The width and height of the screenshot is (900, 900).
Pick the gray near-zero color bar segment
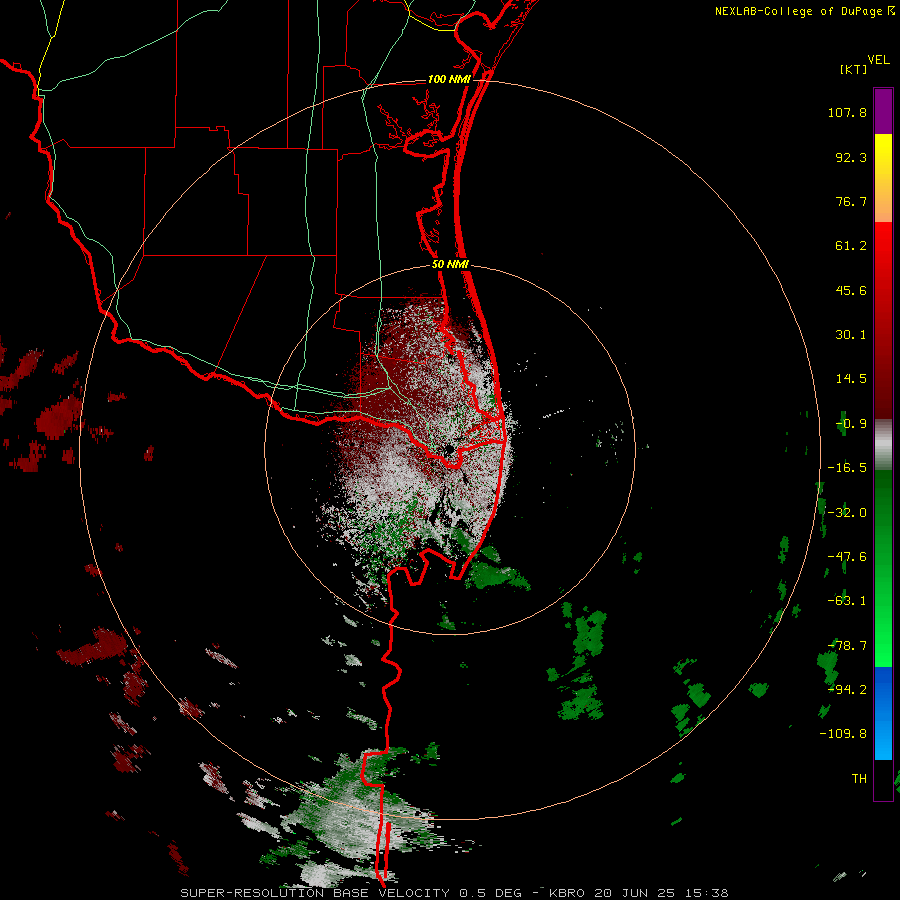coord(883,445)
